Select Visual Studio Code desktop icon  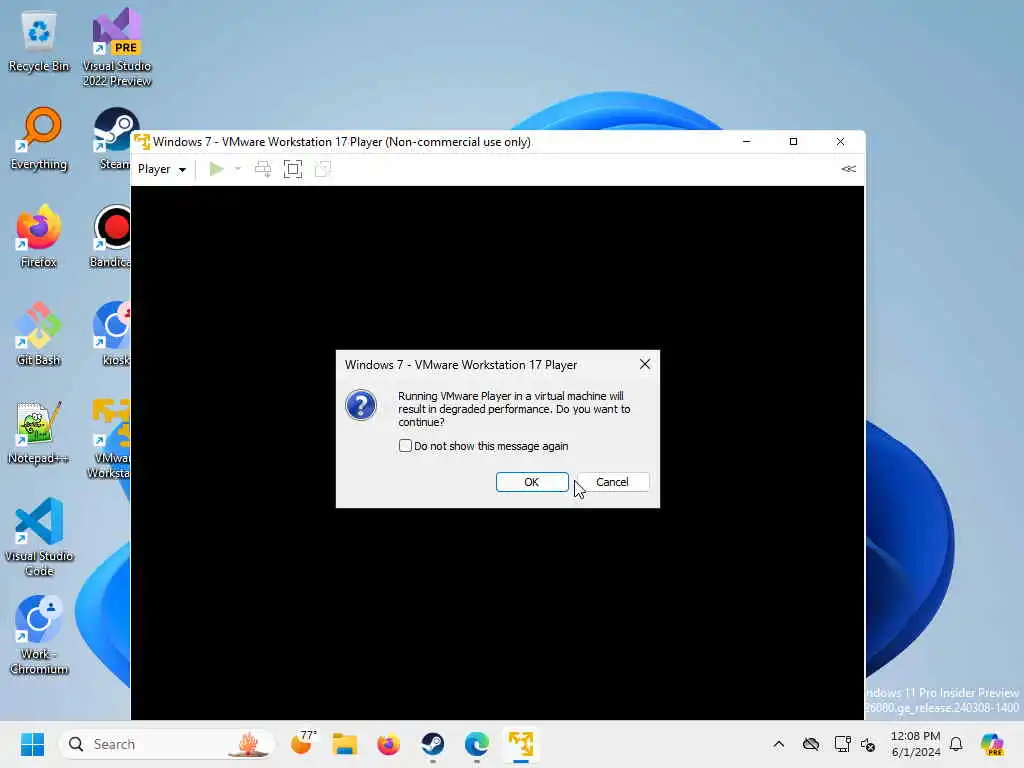(x=39, y=537)
